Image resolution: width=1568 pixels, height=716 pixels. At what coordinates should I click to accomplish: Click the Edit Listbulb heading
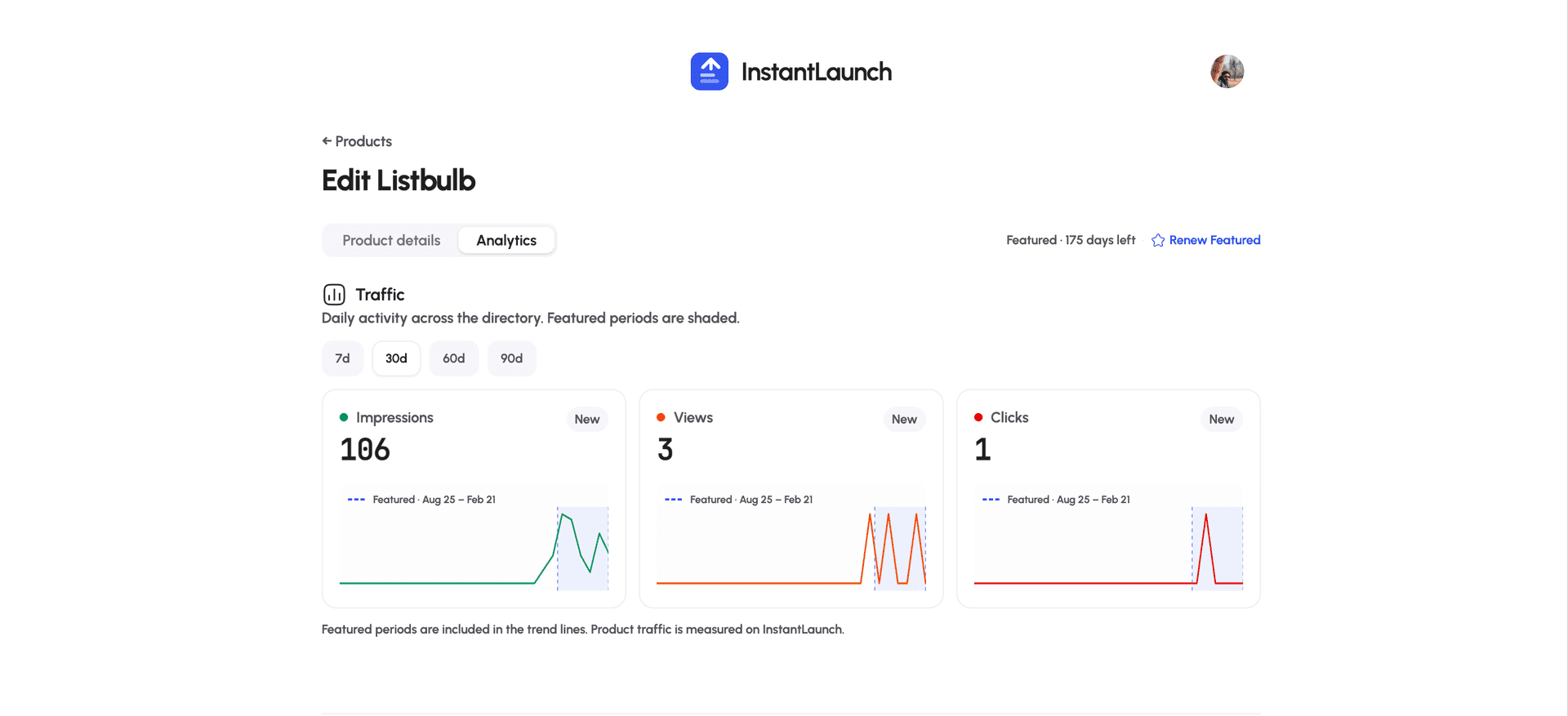[399, 180]
